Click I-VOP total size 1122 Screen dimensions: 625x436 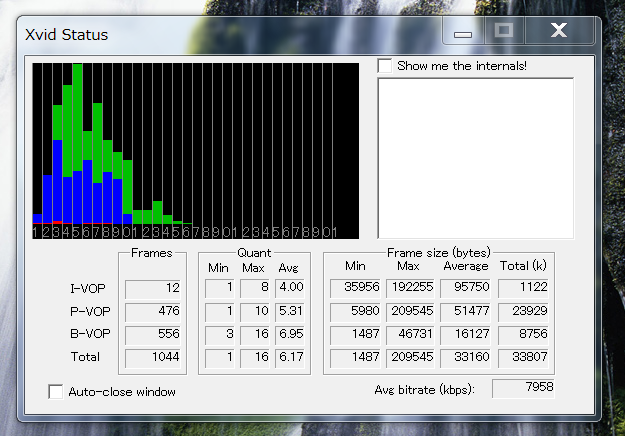click(523, 288)
